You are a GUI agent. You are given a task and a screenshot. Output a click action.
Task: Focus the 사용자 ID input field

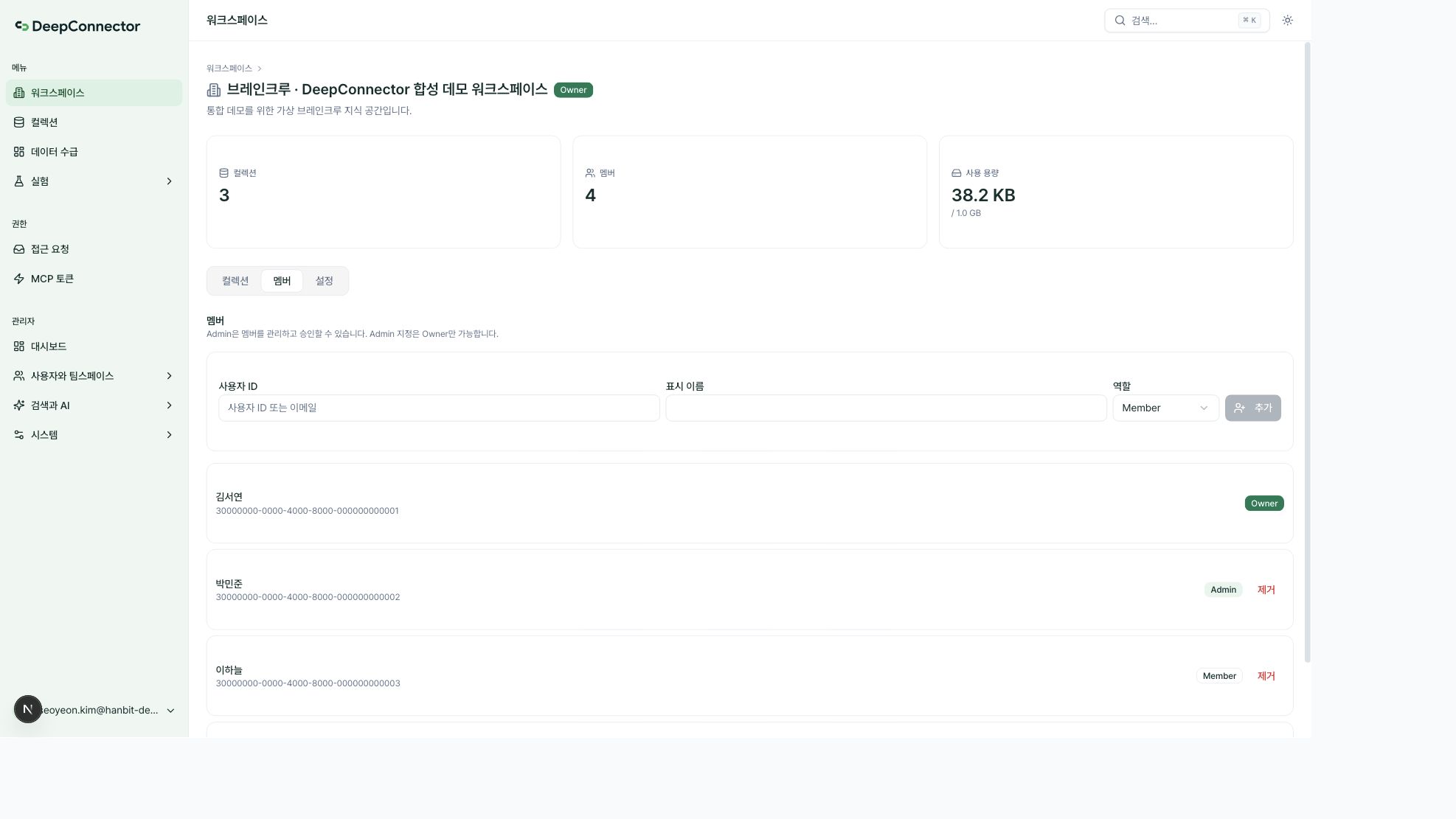(x=439, y=408)
